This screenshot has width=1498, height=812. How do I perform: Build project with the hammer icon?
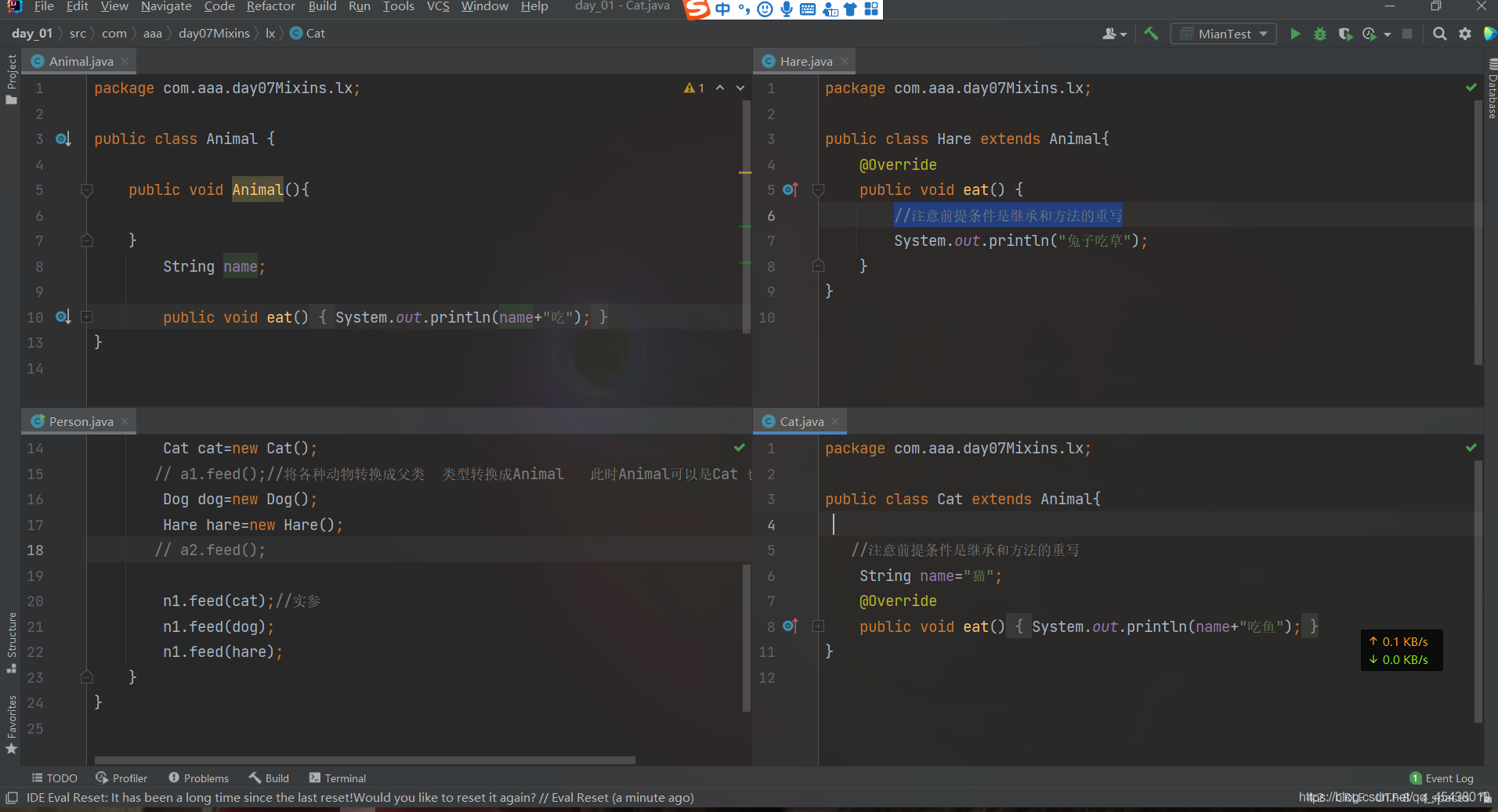pos(1151,34)
